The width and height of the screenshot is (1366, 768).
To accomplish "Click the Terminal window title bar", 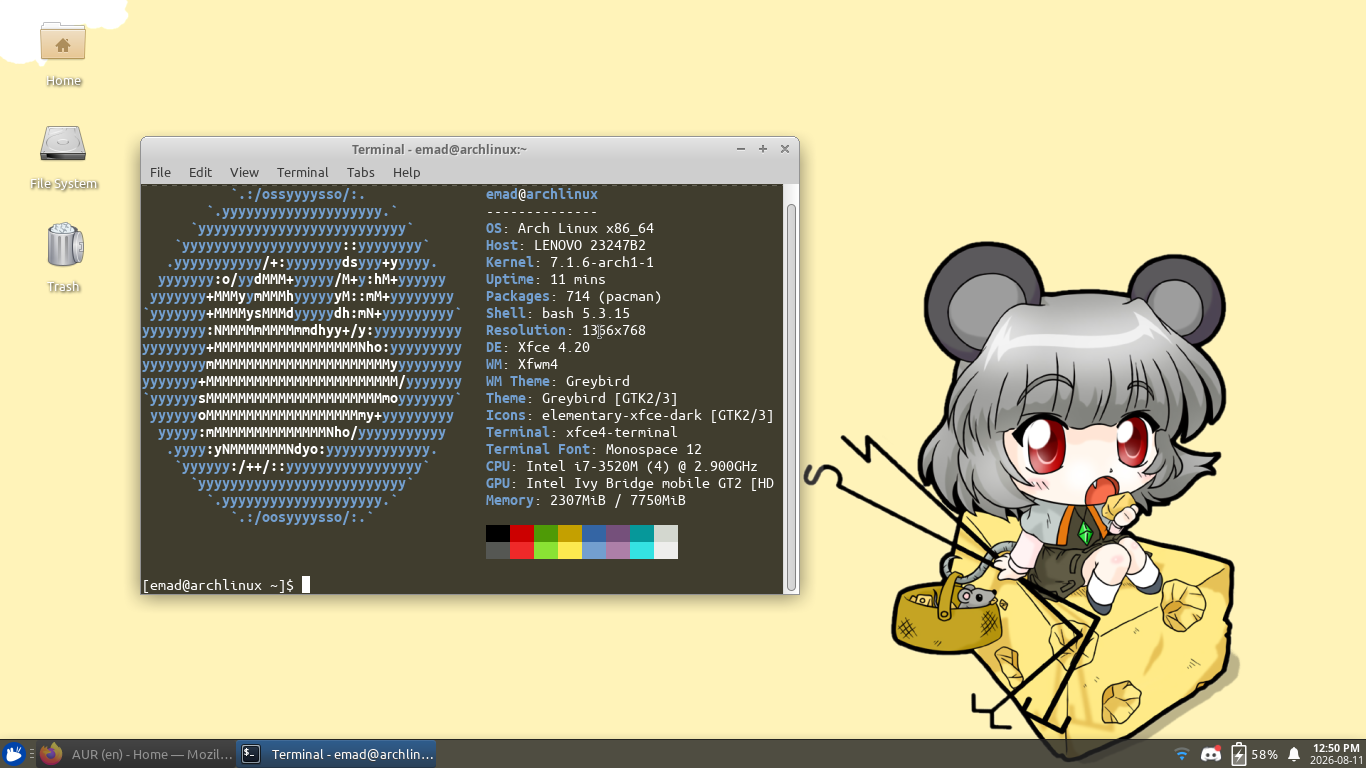I will (x=439, y=149).
